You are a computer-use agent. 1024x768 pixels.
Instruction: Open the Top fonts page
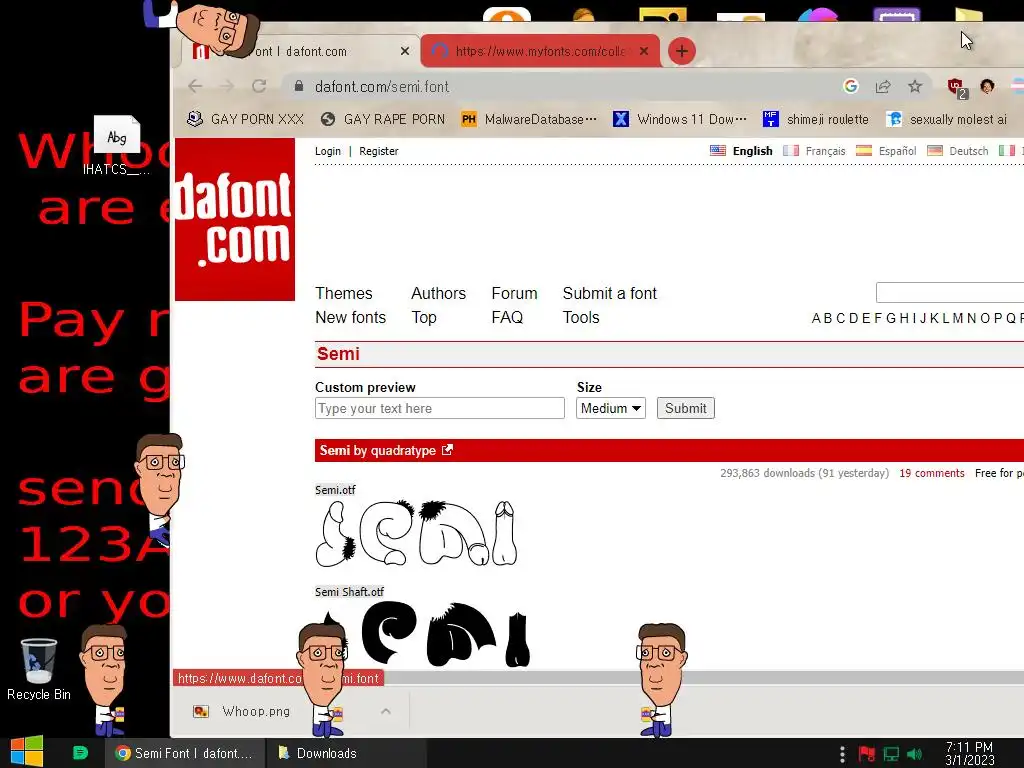pyautogui.click(x=424, y=317)
